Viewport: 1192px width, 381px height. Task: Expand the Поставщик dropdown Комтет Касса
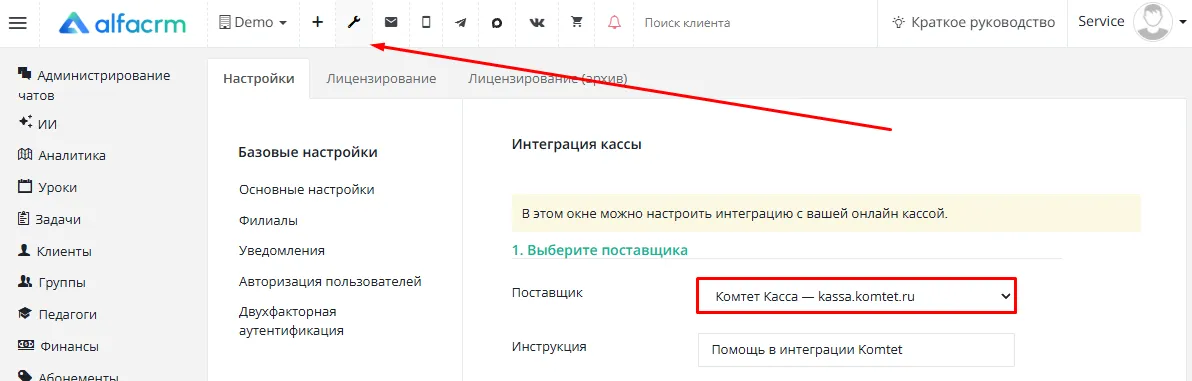pos(857,297)
